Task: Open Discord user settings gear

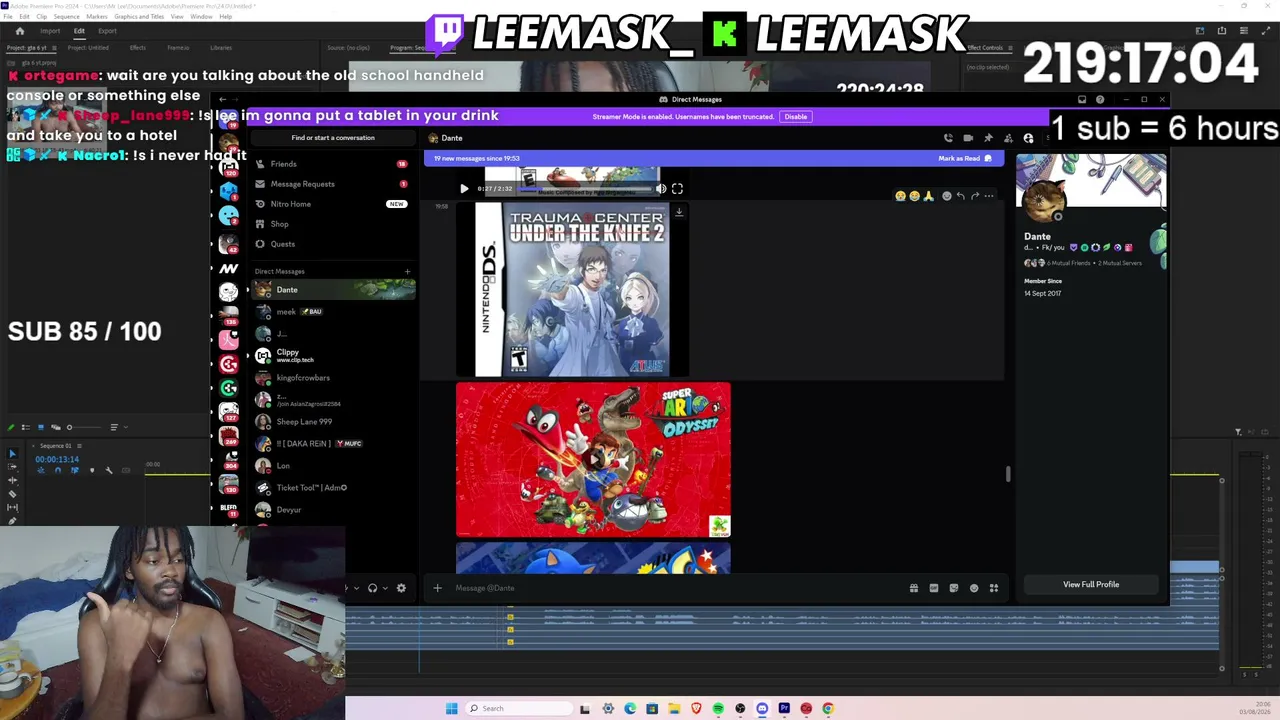Action: [401, 588]
